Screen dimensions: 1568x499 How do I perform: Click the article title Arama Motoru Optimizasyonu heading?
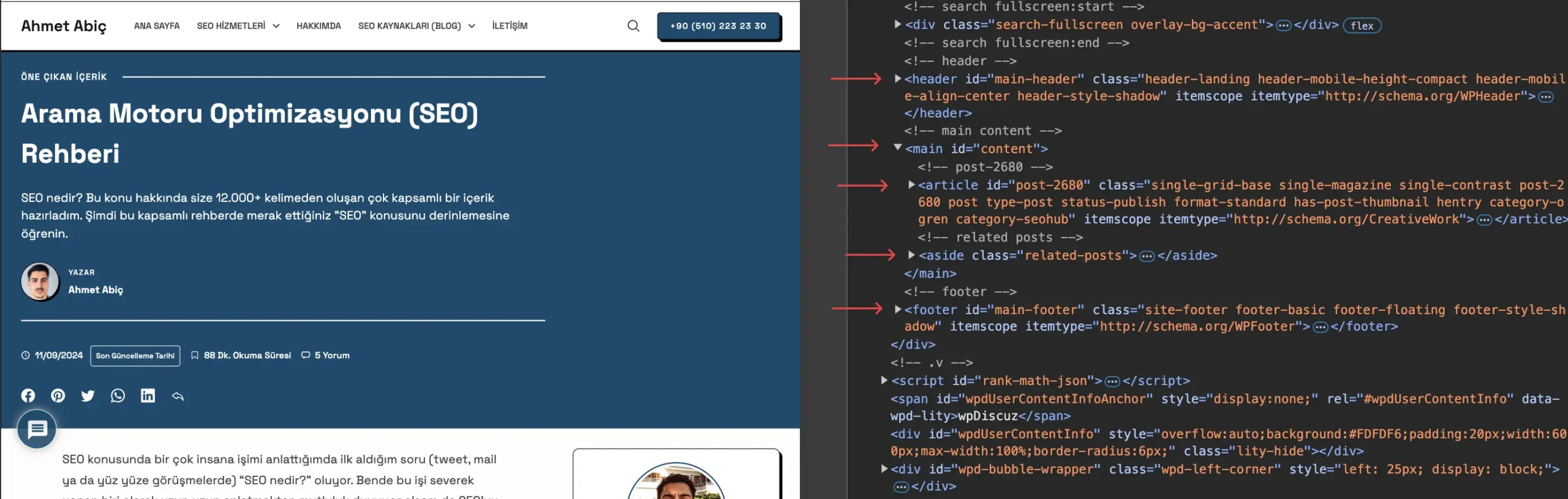(250, 133)
